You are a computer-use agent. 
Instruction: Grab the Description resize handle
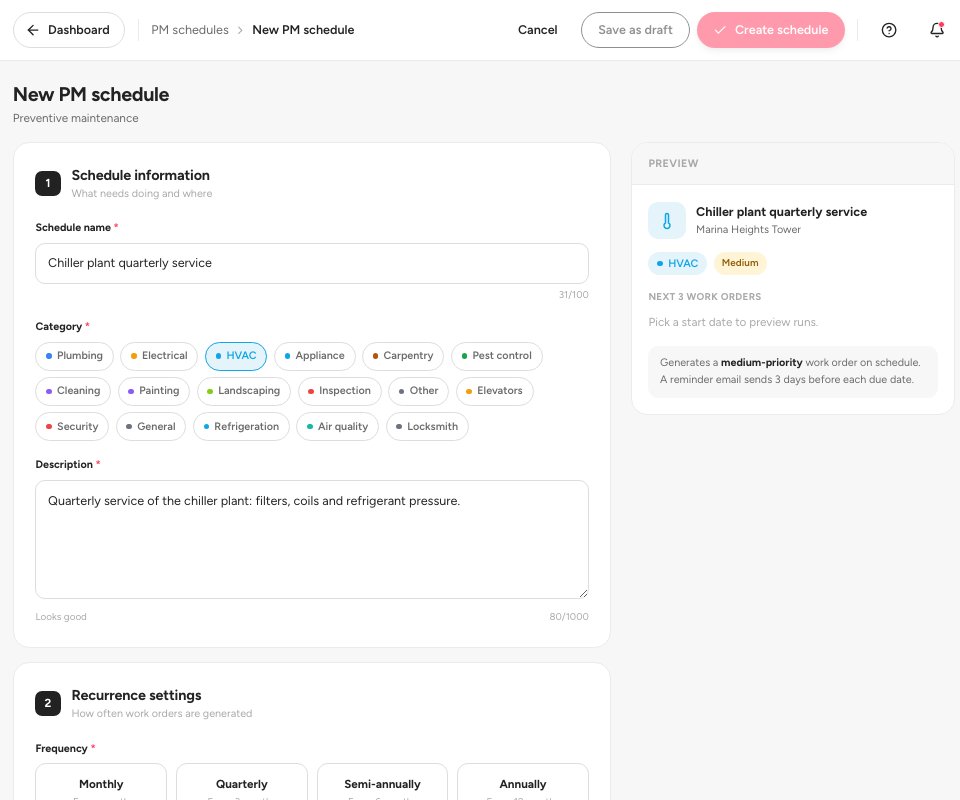583,593
